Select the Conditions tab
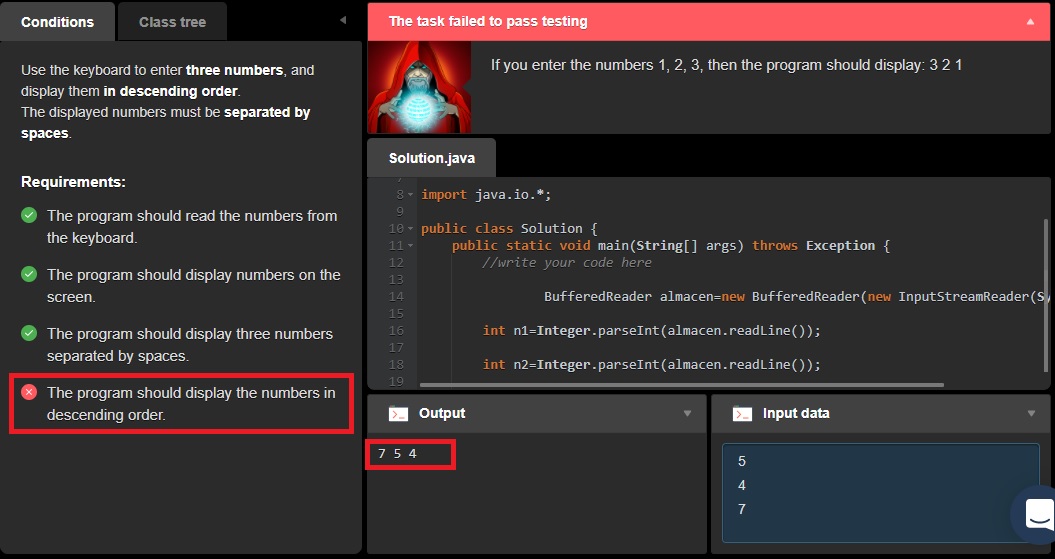Image resolution: width=1055 pixels, height=559 pixels. pos(57,22)
